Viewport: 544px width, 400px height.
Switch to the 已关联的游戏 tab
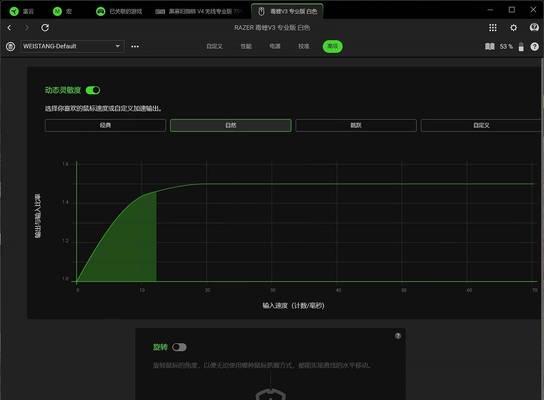(x=119, y=11)
